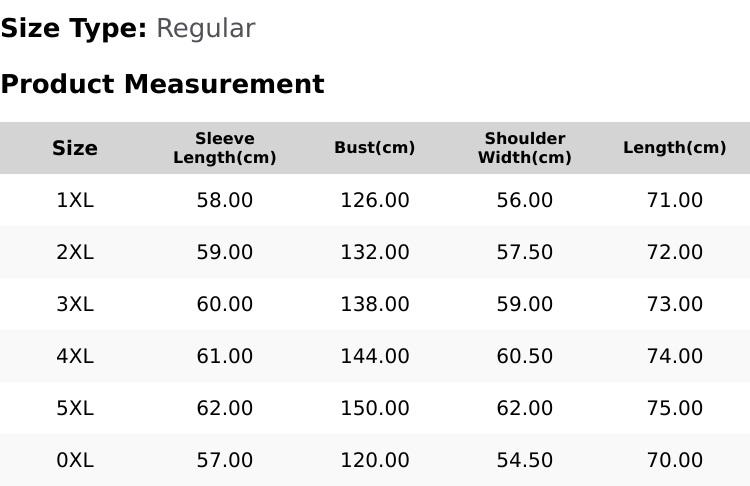750x486 pixels.
Task: Click the 73.00 length value
Action: coord(674,304)
